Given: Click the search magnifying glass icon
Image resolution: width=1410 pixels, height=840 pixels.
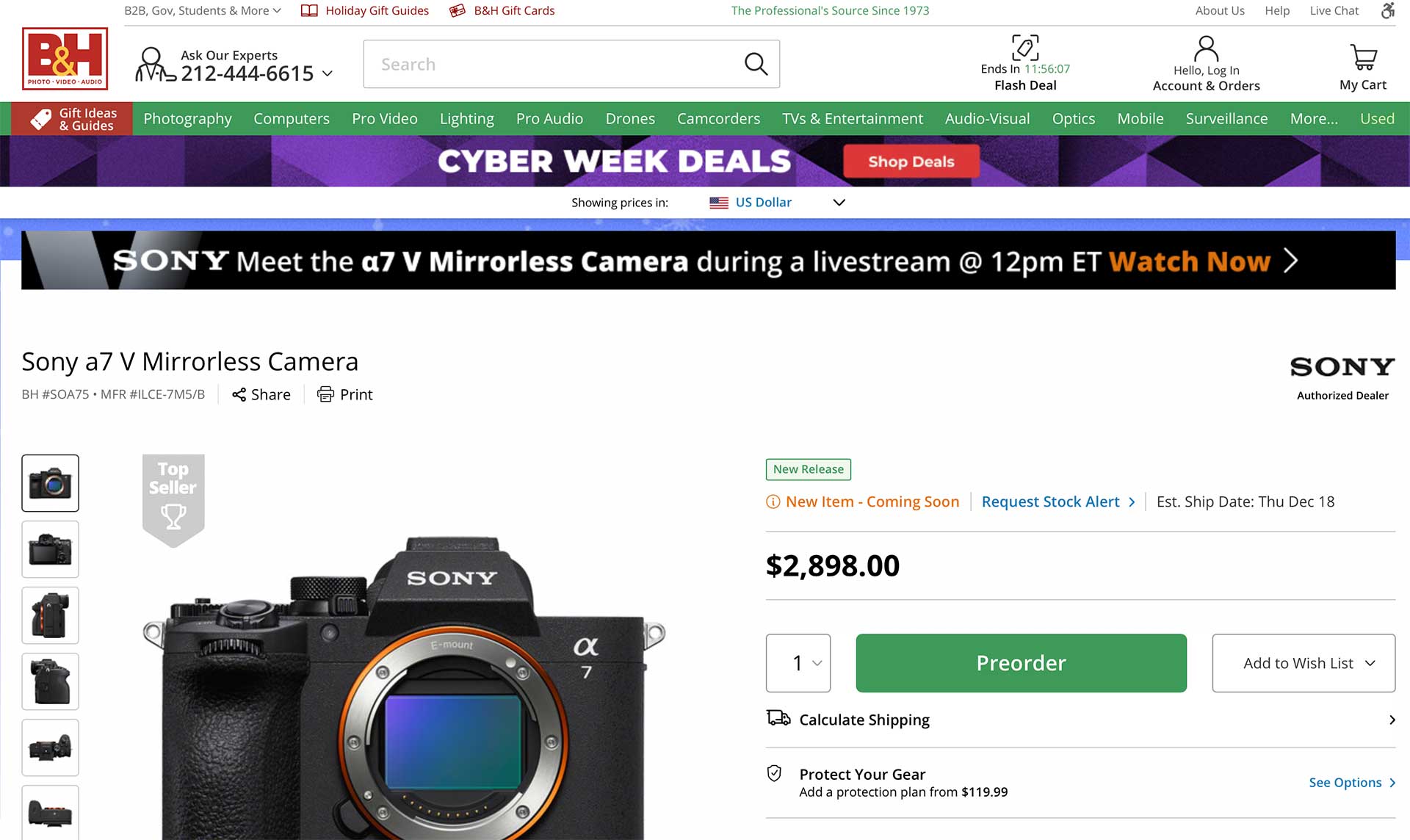Looking at the screenshot, I should 756,64.
